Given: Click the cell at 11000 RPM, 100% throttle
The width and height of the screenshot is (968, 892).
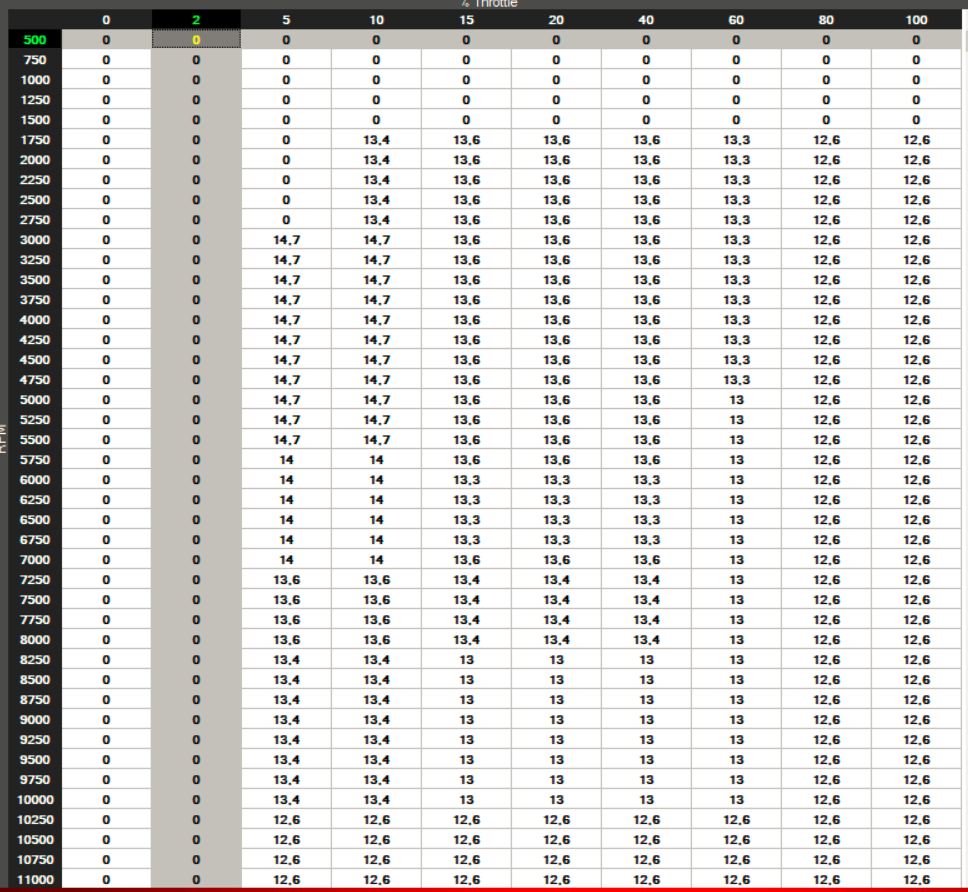Looking at the screenshot, I should (916, 880).
